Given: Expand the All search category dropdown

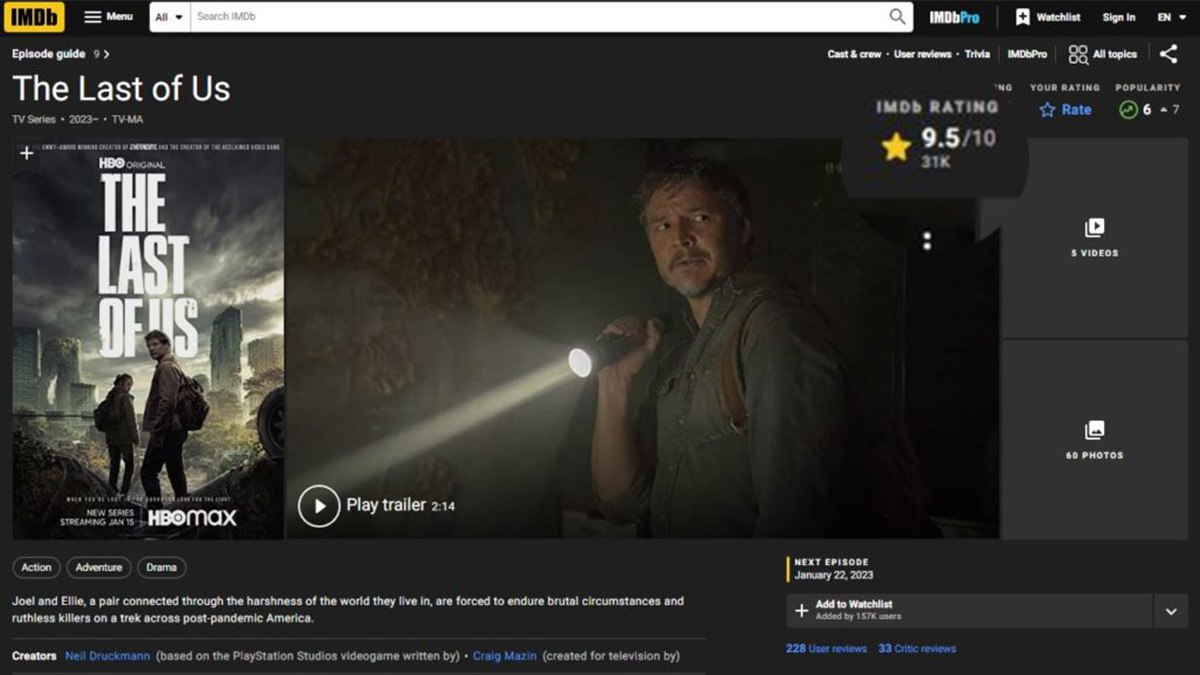Looking at the screenshot, I should [x=169, y=17].
